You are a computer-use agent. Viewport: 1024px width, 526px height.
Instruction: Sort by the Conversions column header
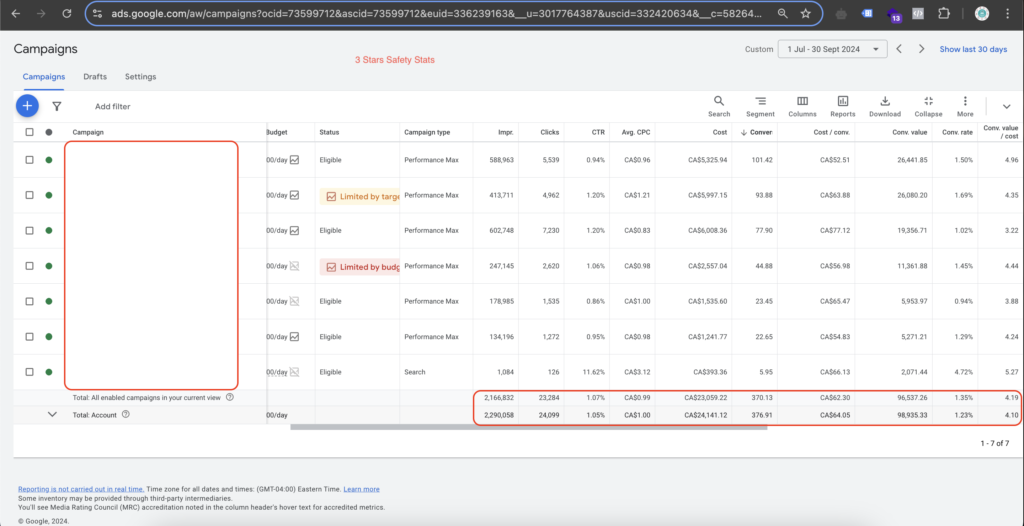[x=757, y=132]
